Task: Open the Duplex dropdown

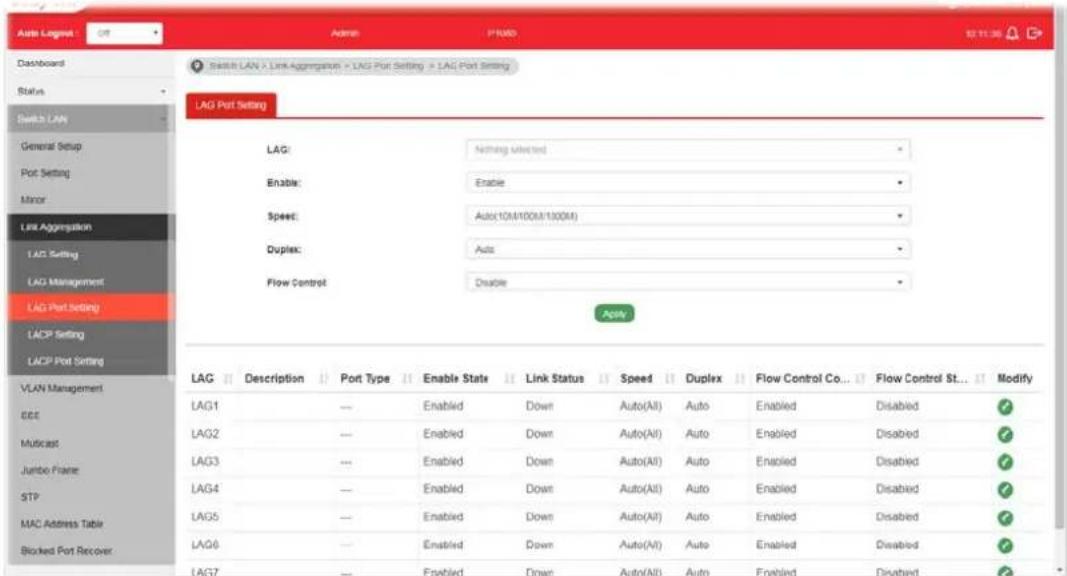Action: 688,249
